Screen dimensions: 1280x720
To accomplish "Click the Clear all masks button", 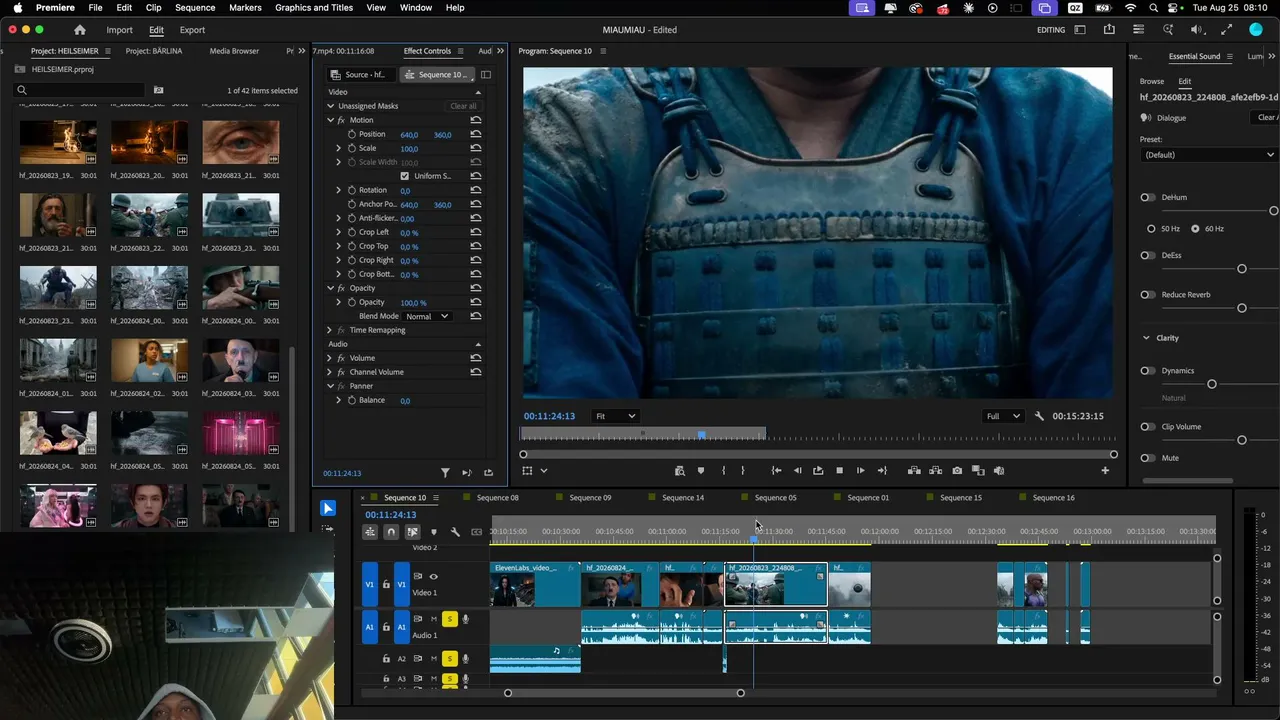I will click(463, 106).
